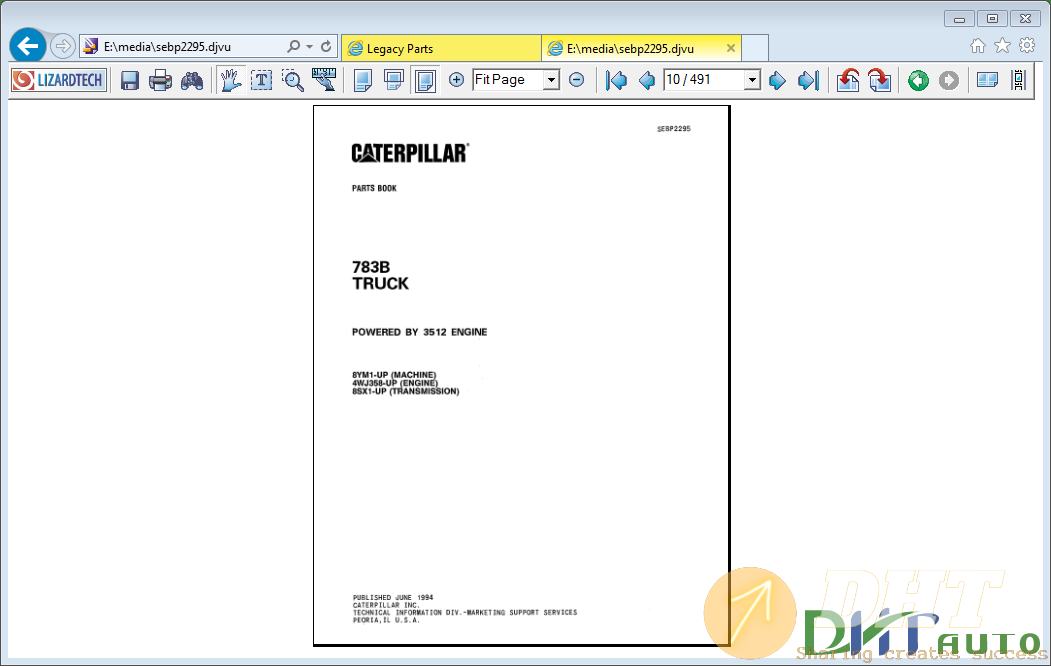Open Favorites with star icon
Screen dimensions: 1051x666
[x=1002, y=46]
